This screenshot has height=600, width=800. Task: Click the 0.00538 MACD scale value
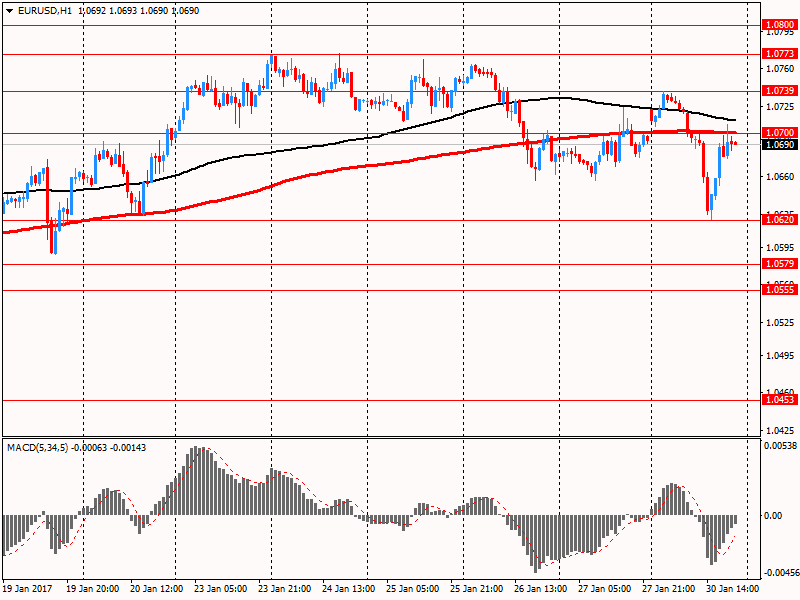[x=780, y=446]
